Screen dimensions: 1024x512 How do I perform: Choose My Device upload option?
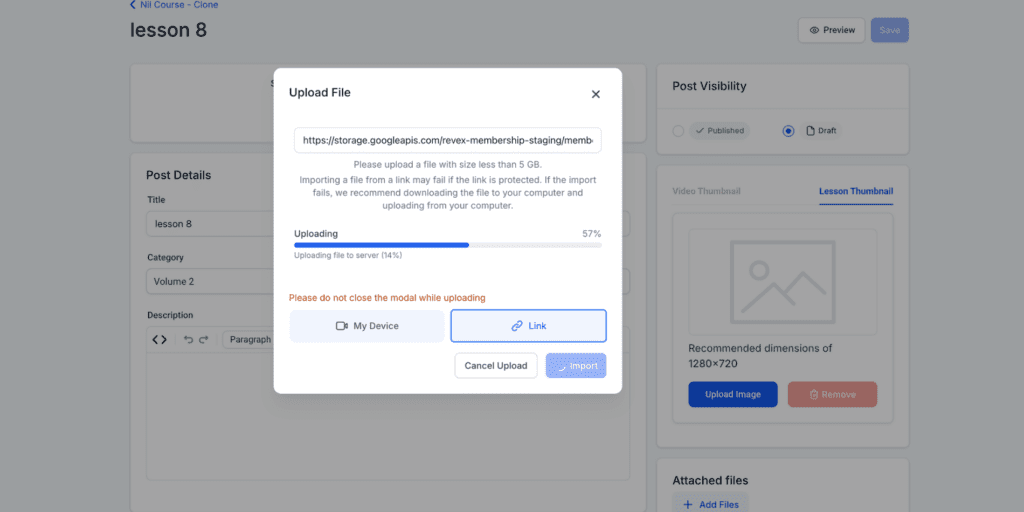(x=367, y=326)
